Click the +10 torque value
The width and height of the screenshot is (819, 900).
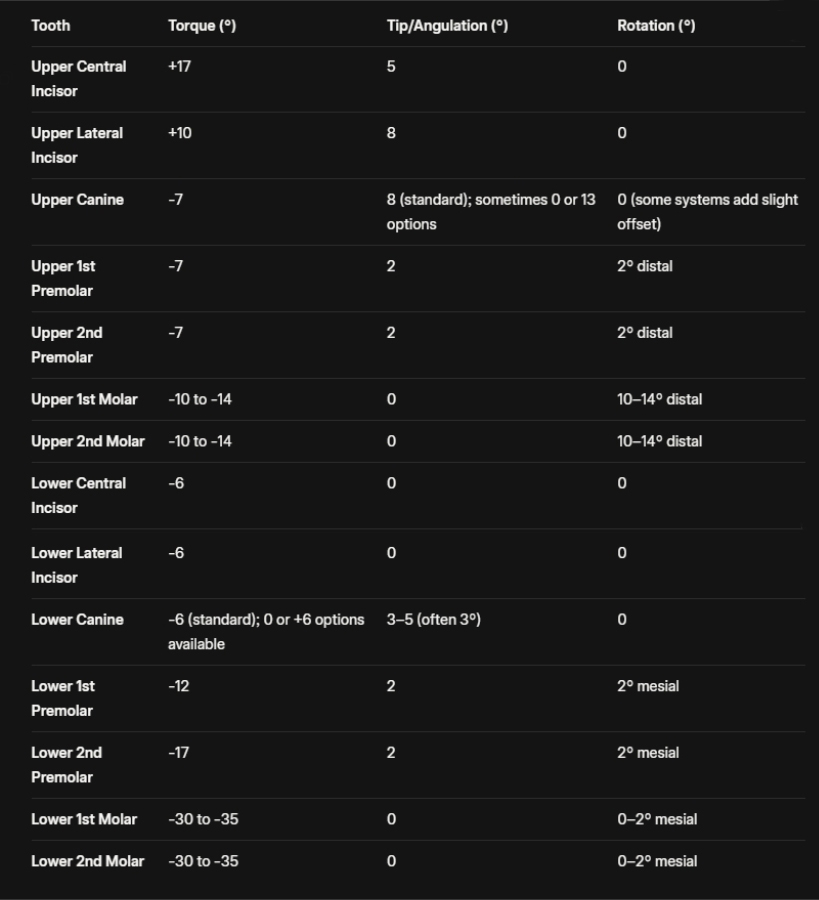coord(180,133)
